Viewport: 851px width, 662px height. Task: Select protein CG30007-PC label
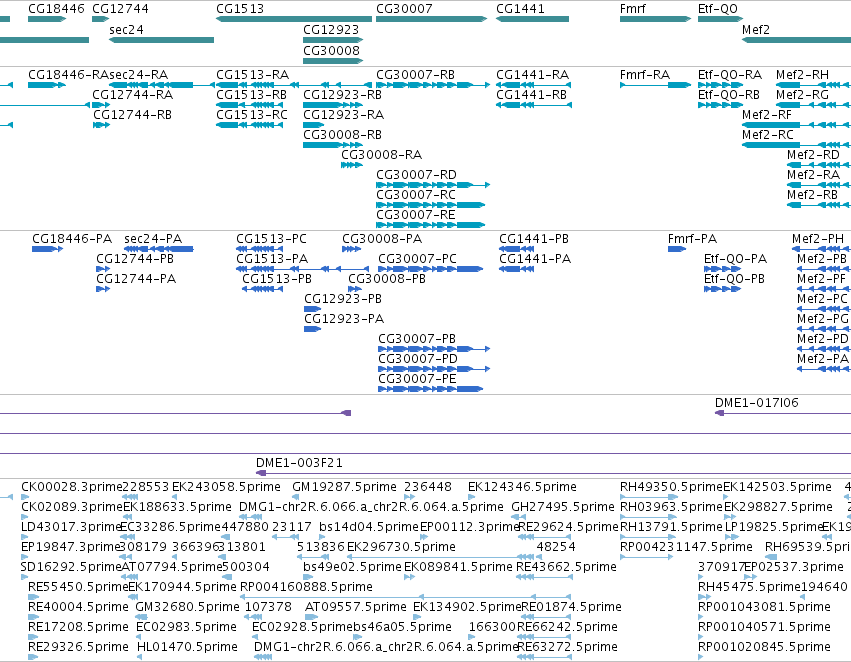click(417, 259)
